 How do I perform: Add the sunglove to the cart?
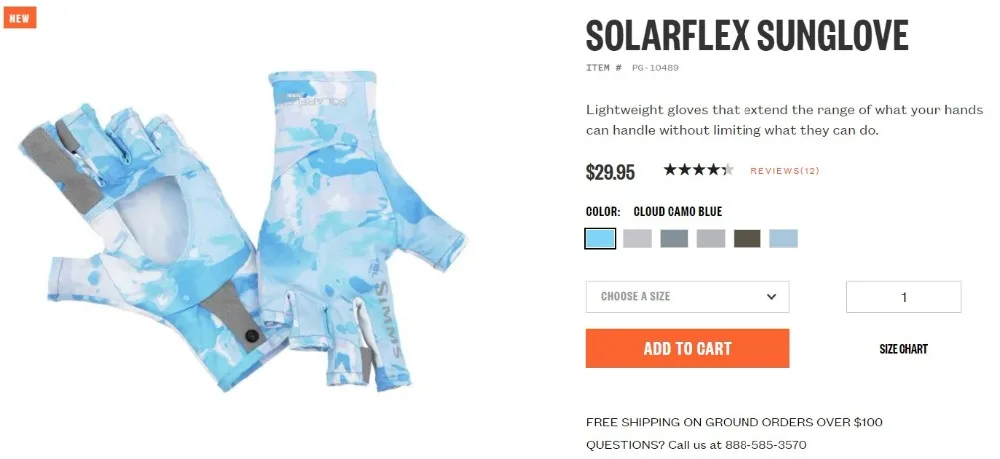pos(688,348)
